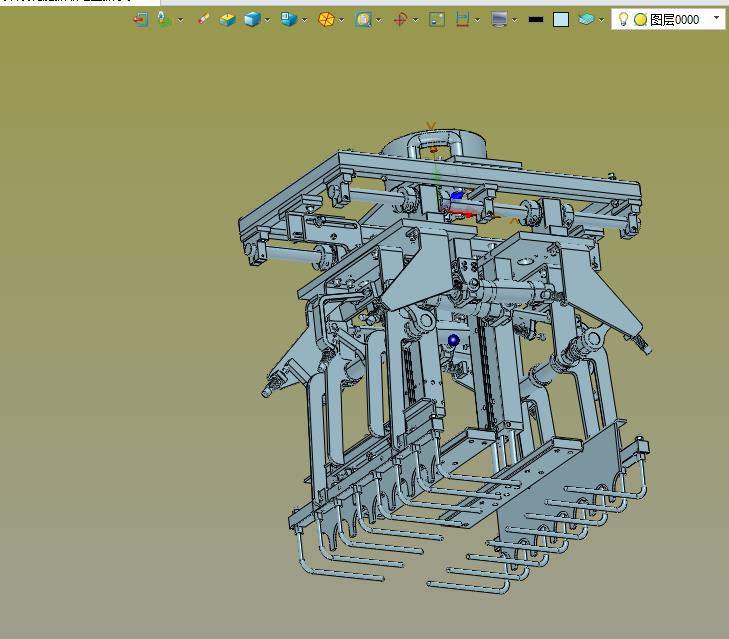Expand the arrow beside the orange sphere icon
The width and height of the screenshot is (729, 639).
point(342,19)
